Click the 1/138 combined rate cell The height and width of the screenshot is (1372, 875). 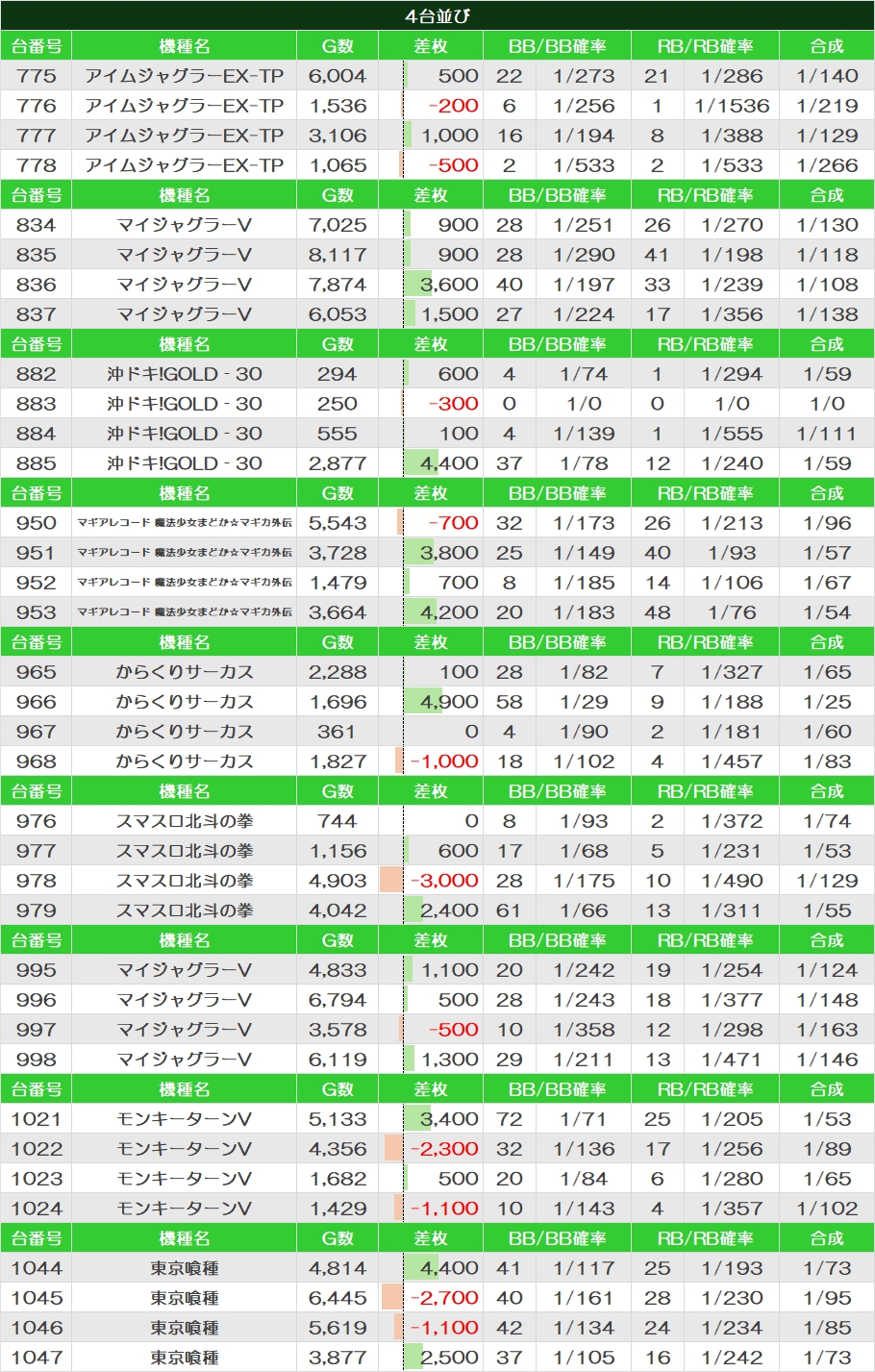(827, 314)
